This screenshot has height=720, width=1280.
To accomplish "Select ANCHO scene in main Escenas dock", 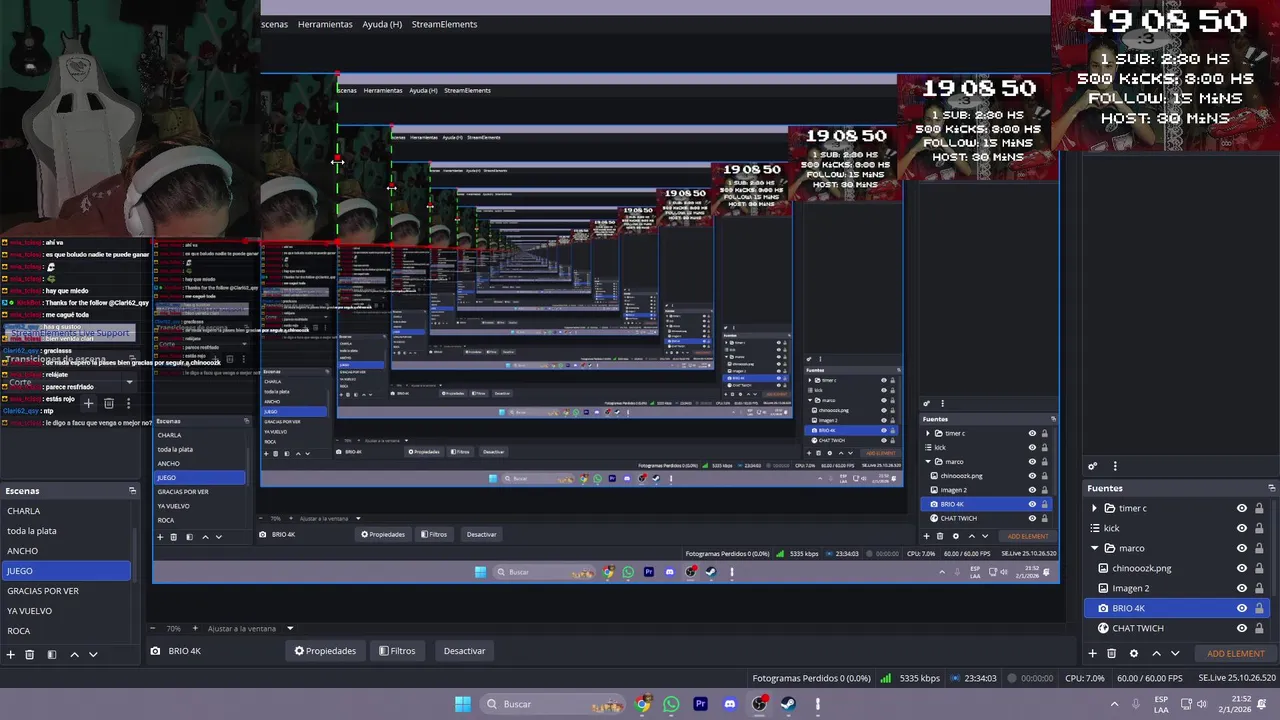I will click(66, 551).
